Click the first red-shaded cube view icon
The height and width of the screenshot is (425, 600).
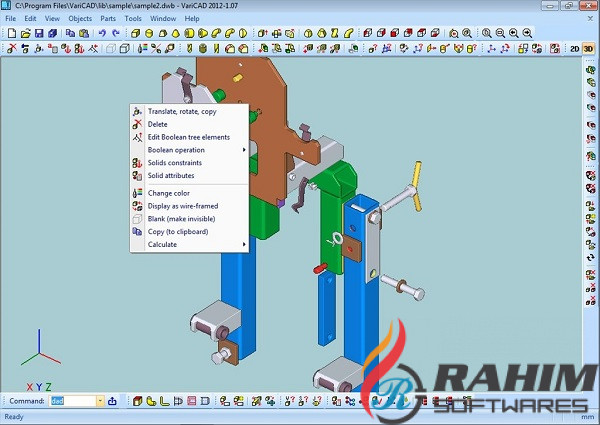coord(368,33)
